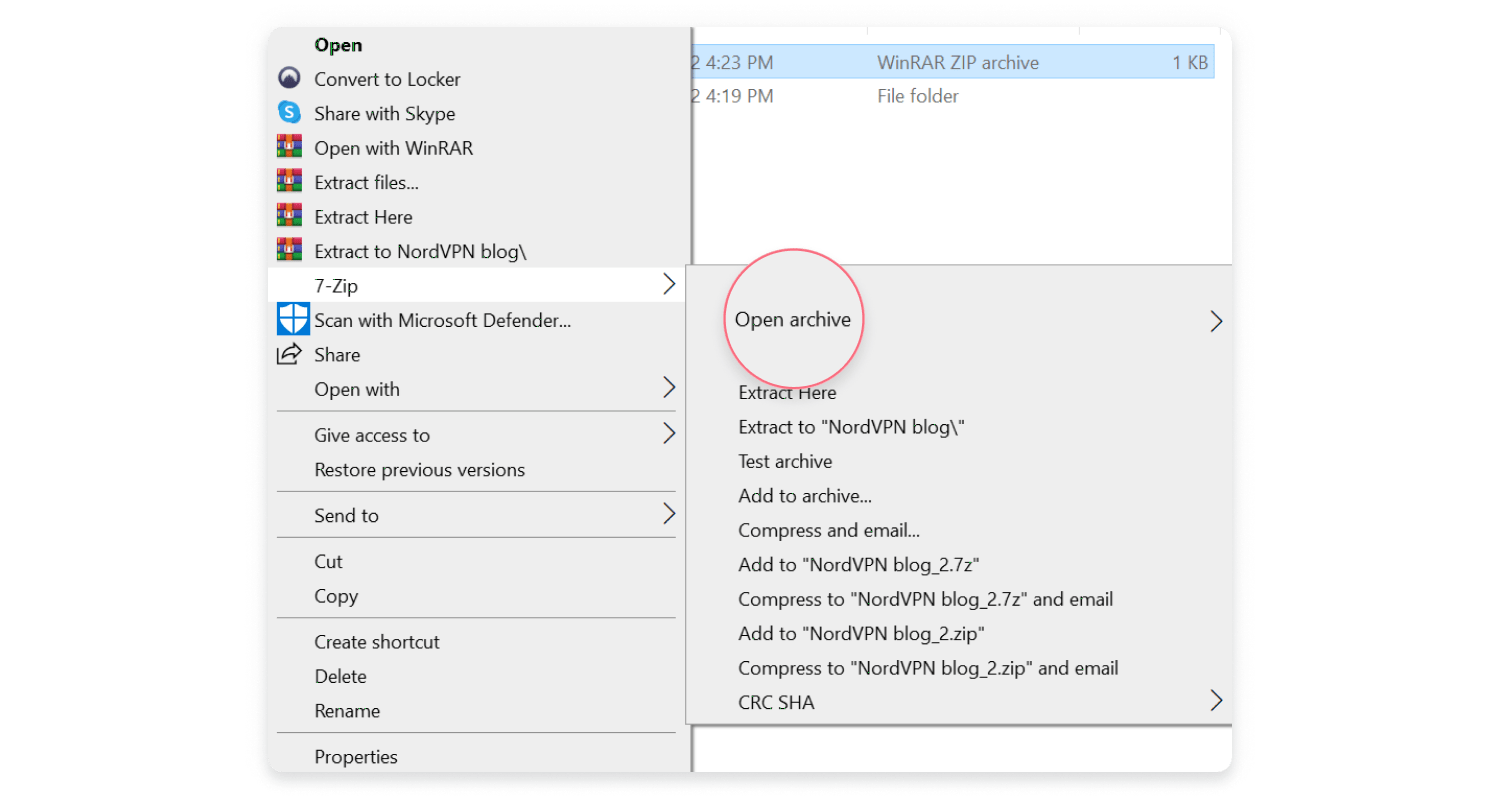Select WinRAR Extract Here entry

tap(363, 217)
